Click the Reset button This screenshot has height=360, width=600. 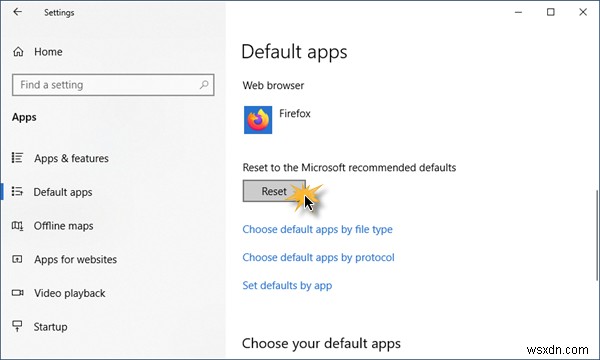coord(274,191)
